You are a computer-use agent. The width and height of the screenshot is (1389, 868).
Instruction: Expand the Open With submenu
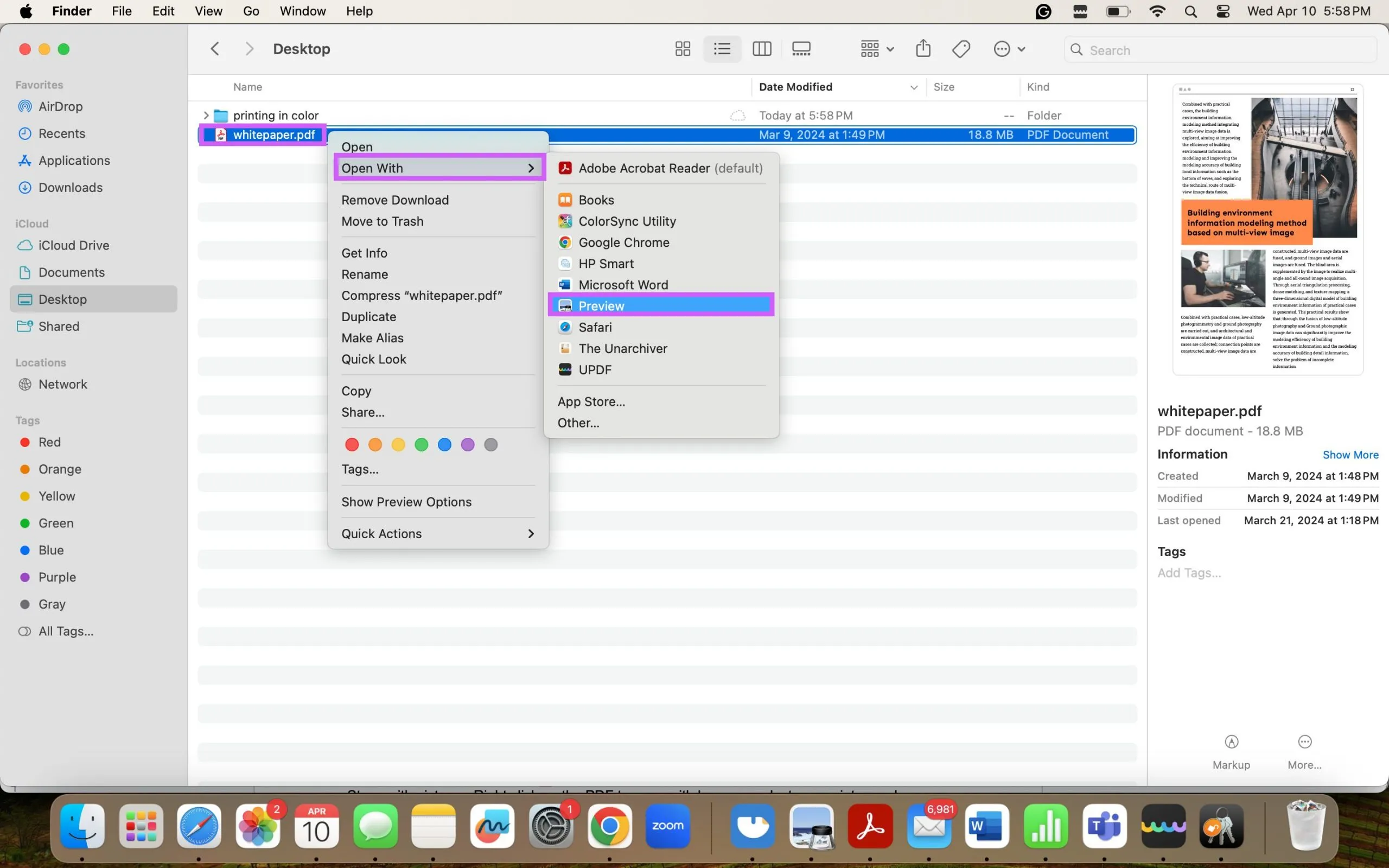[x=437, y=167]
